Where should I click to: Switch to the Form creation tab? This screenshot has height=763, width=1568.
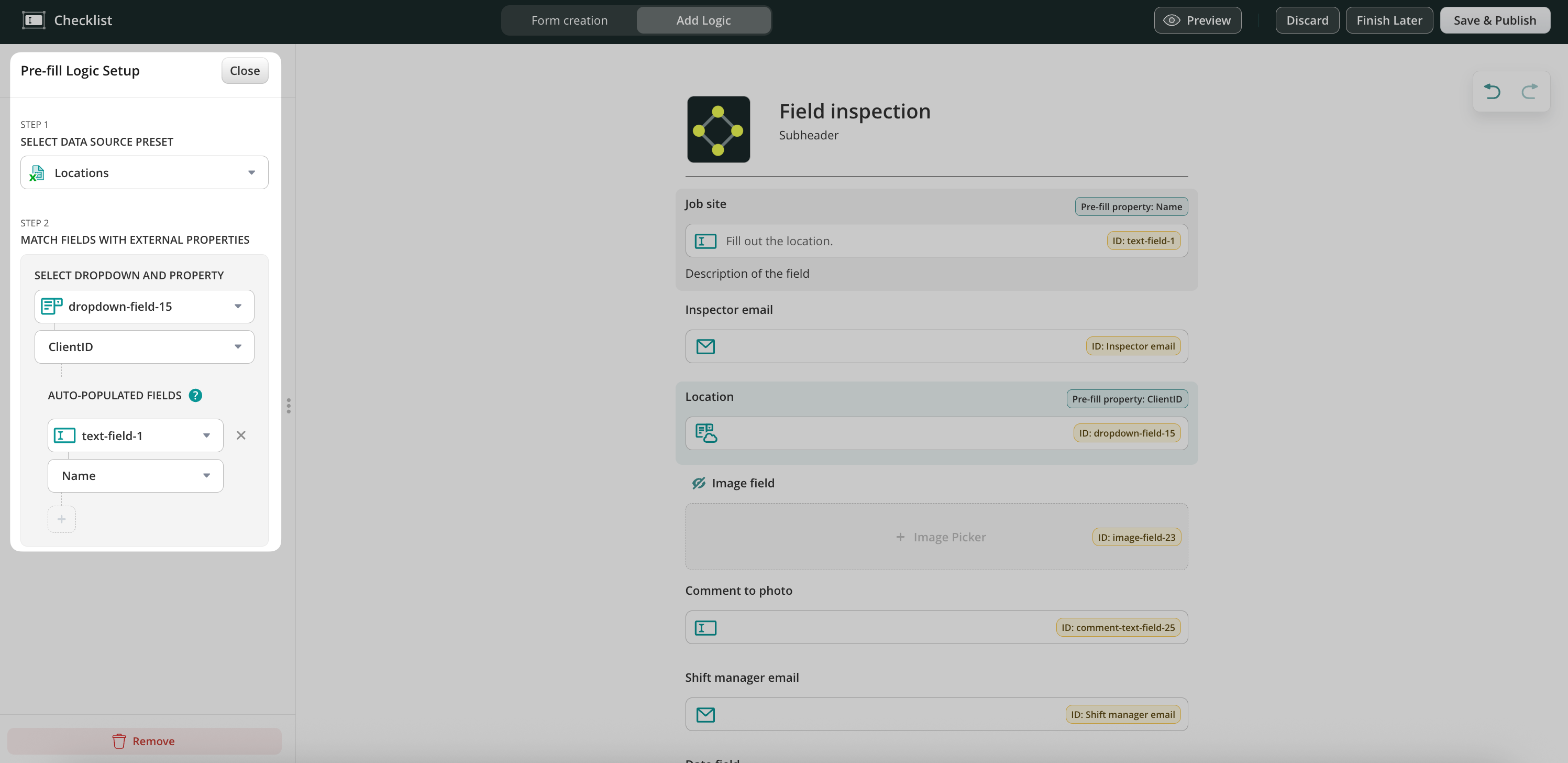[569, 20]
